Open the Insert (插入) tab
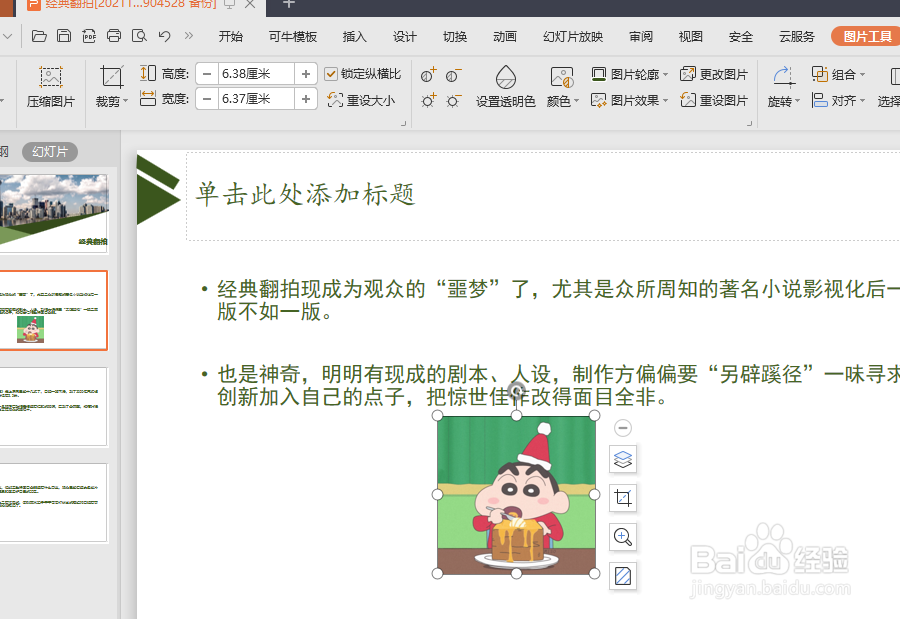 tap(354, 36)
